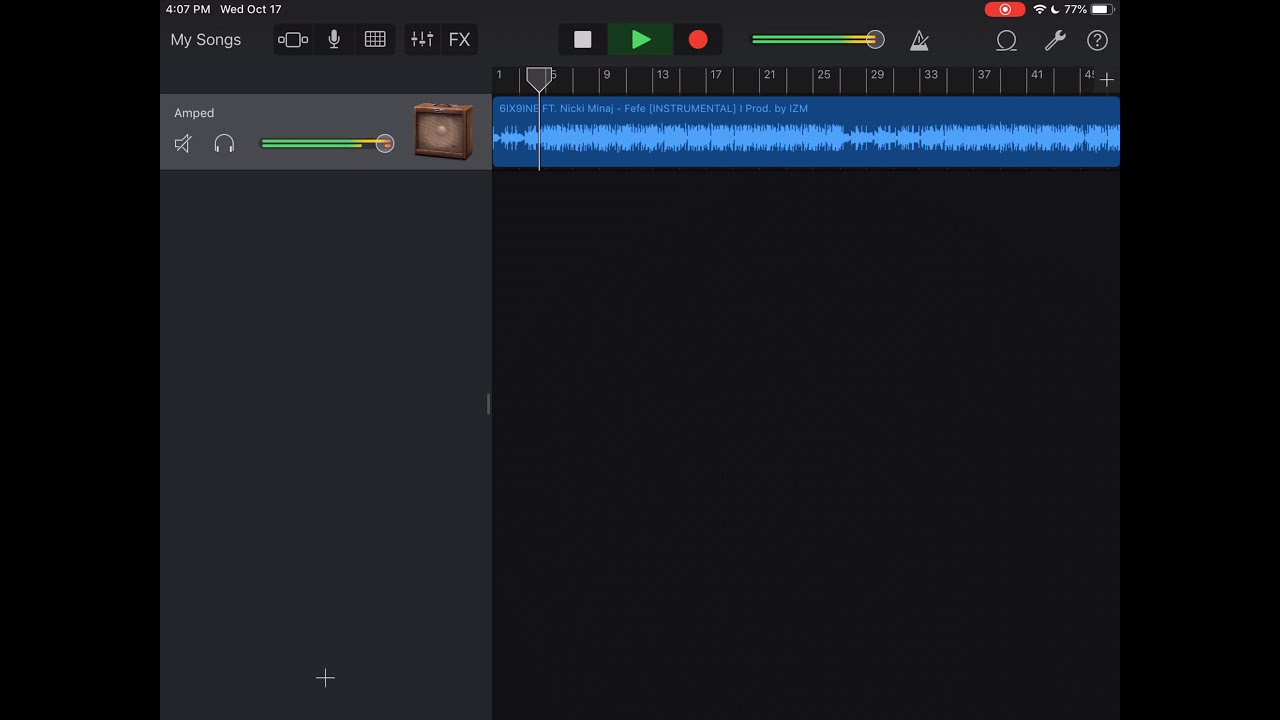
Task: Tap the Wi-Fi status icon
Action: 1039,9
